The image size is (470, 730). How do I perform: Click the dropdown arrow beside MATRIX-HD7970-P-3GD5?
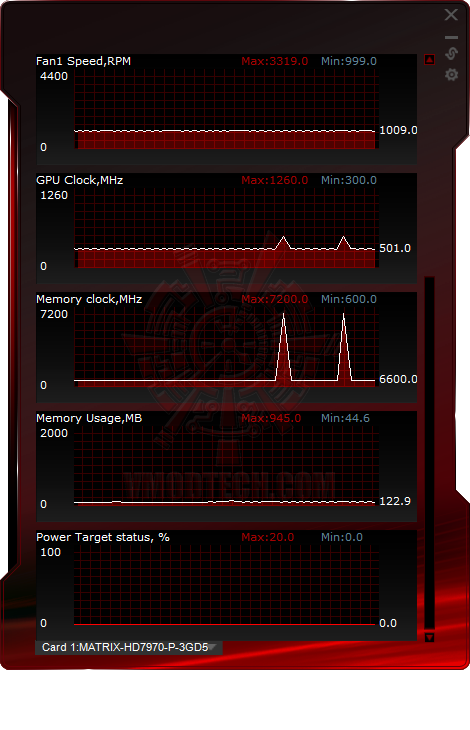tap(212, 647)
